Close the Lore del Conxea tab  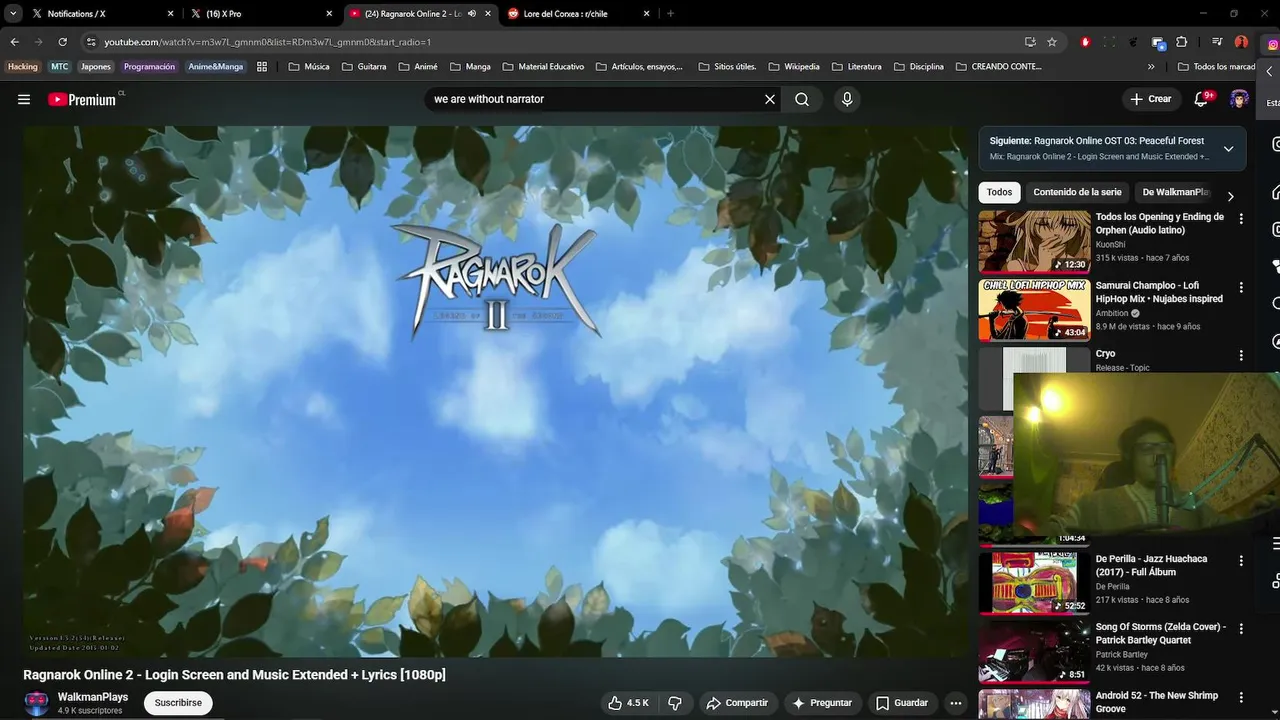point(647,14)
